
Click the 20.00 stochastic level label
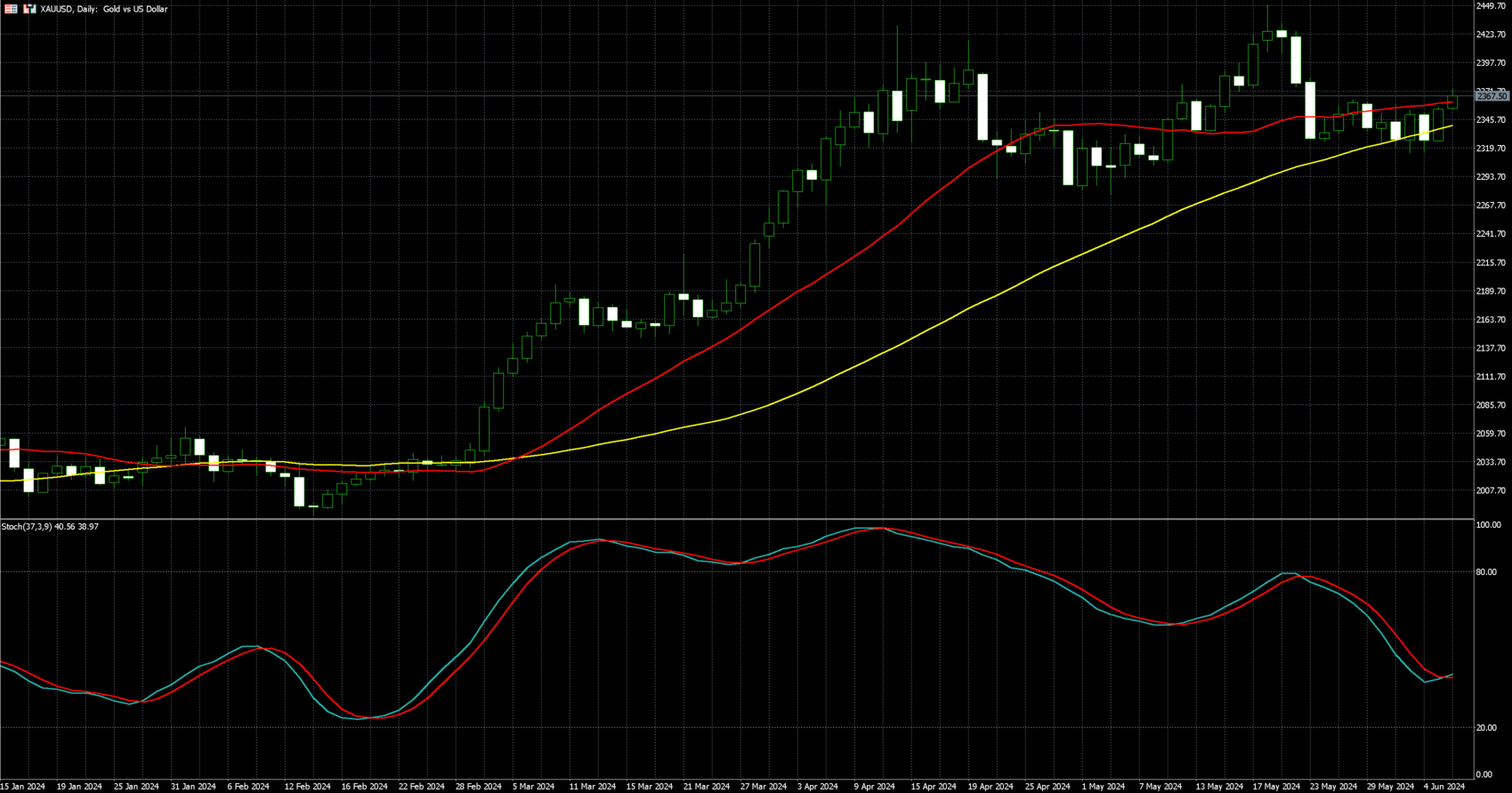1485,728
